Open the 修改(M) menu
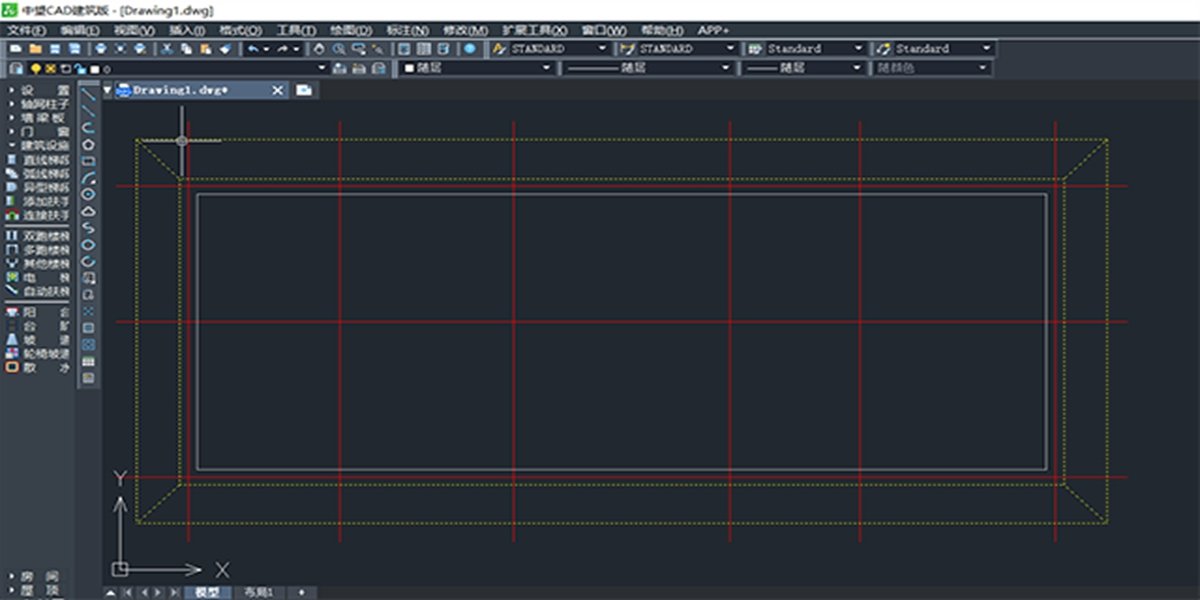The height and width of the screenshot is (600, 1200). click(466, 30)
